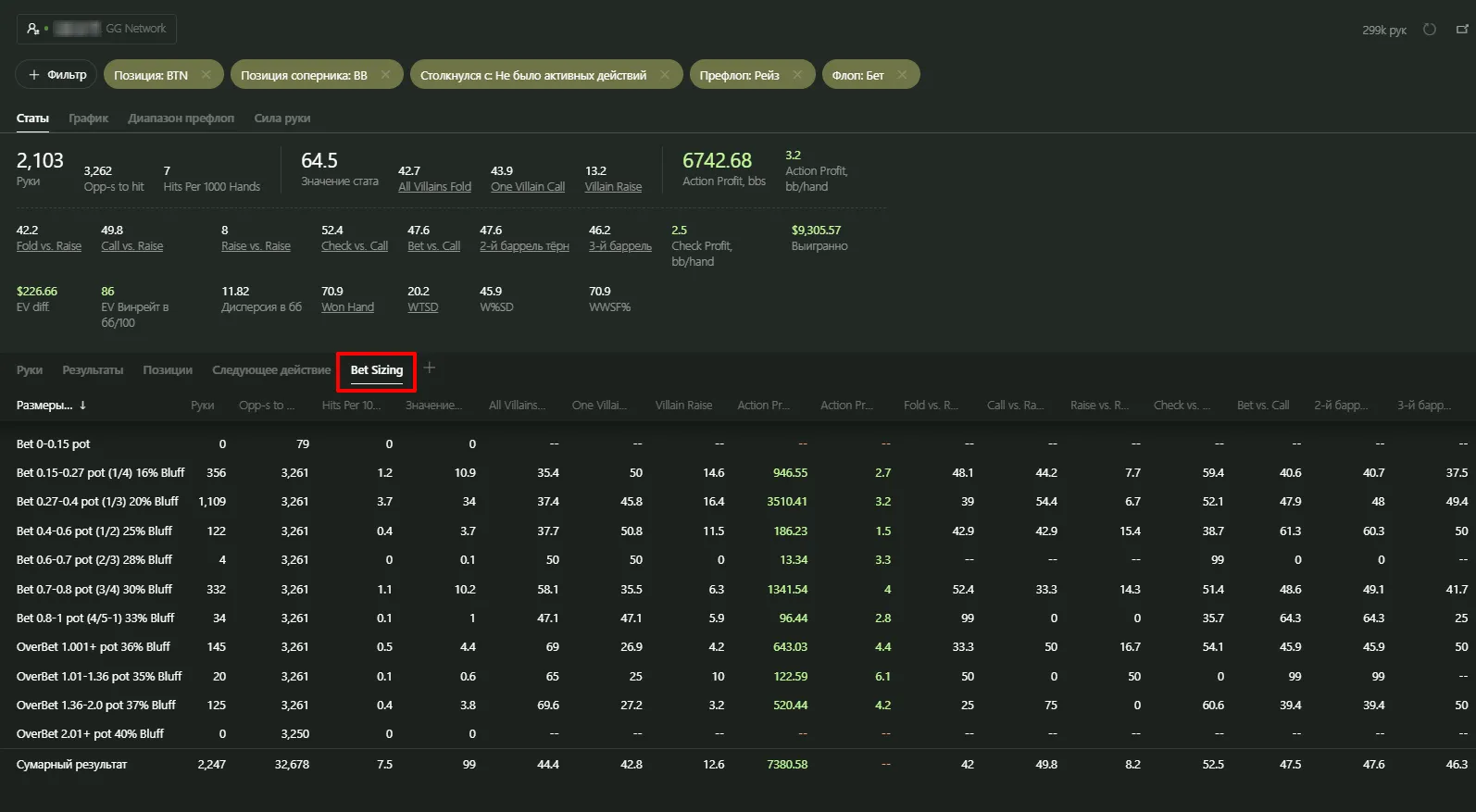Open the Диапазон префлоп tab
The height and width of the screenshot is (812, 1476).
click(181, 119)
